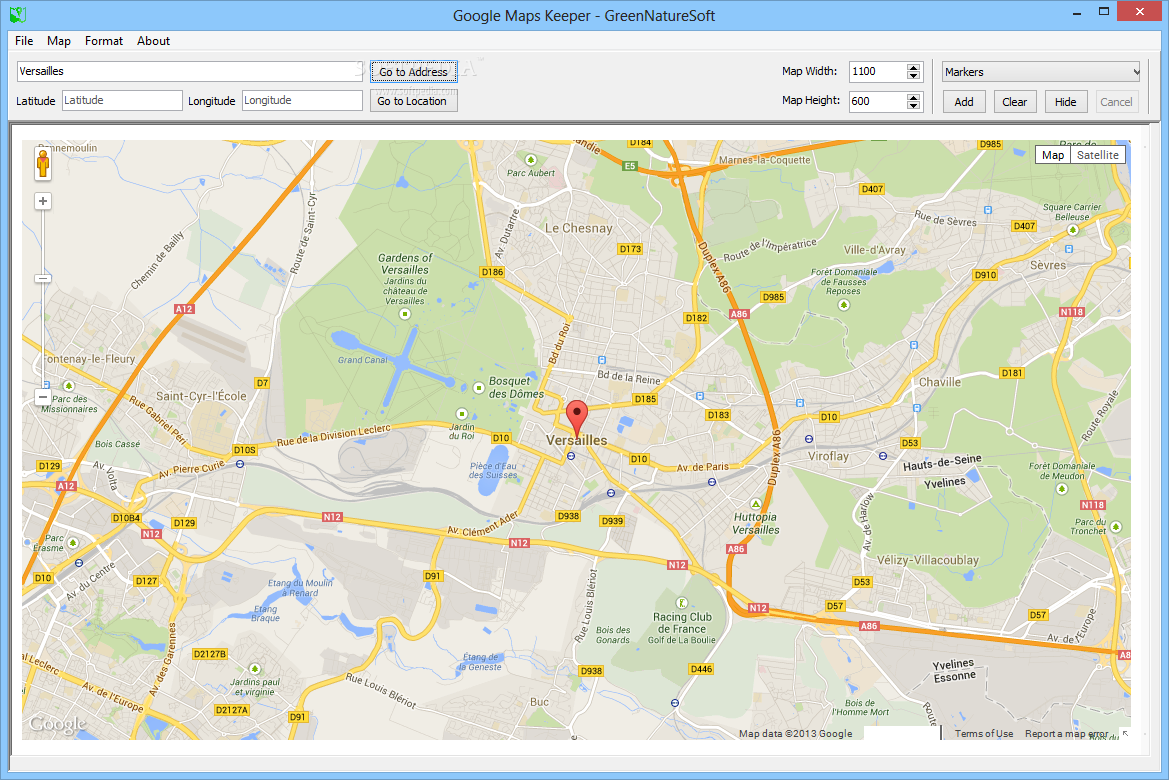Click the Go to Address button
Screen dimensions: 1169x780
coord(414,72)
